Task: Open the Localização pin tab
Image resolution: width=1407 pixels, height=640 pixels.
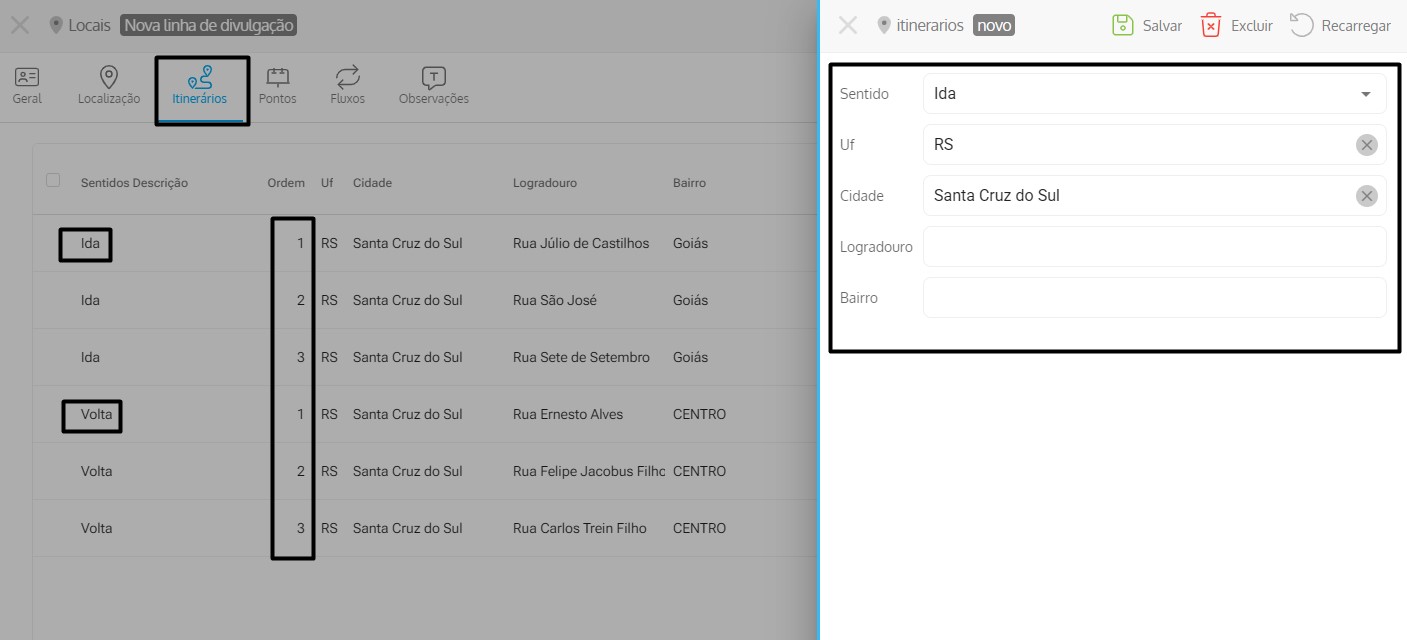Action: (x=109, y=78)
